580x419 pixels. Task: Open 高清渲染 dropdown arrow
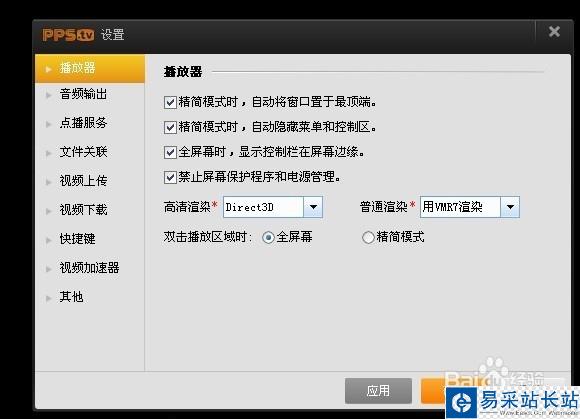pos(313,207)
